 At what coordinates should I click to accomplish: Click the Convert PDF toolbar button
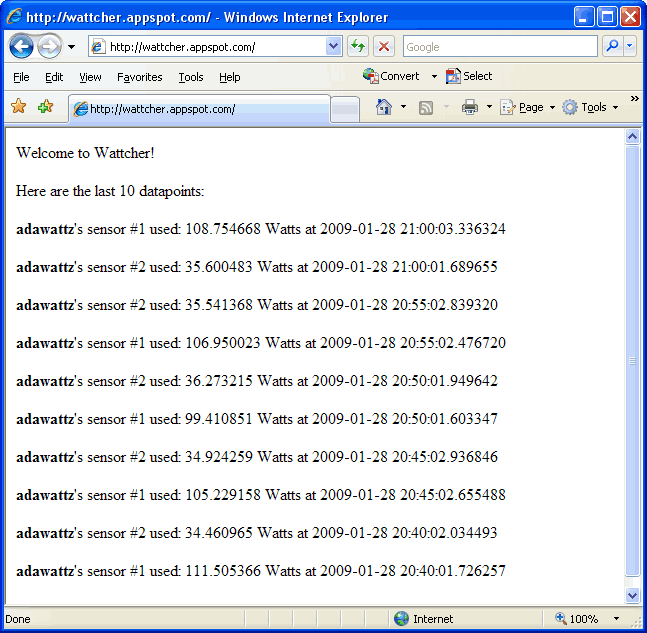391,76
